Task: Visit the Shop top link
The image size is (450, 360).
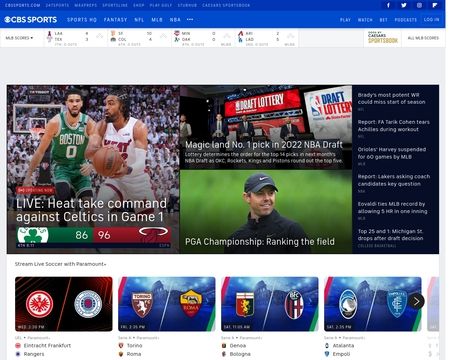Action: (139, 5)
